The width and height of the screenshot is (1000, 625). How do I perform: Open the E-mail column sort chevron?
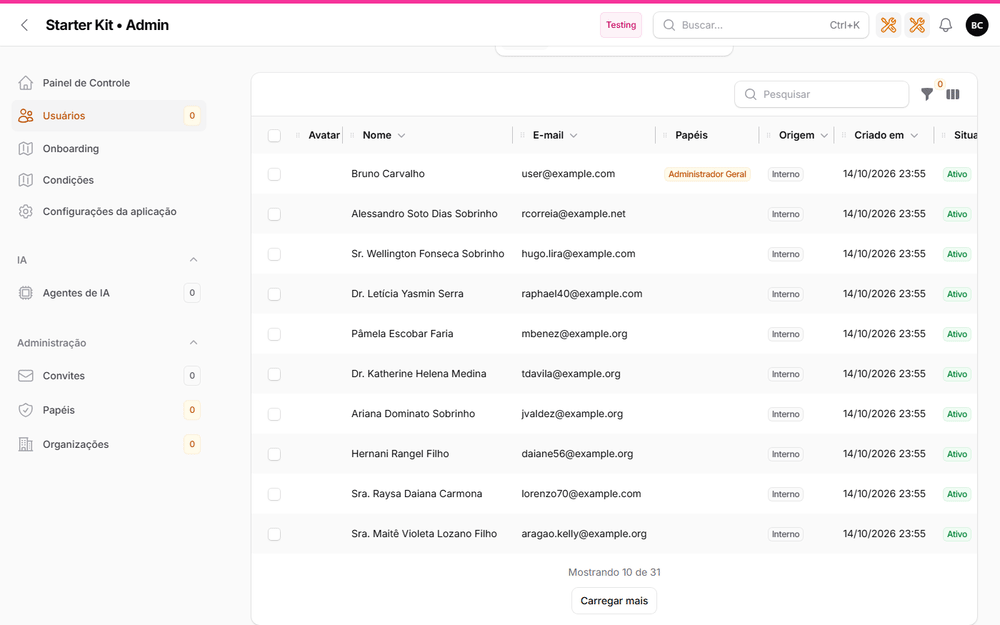(x=573, y=135)
